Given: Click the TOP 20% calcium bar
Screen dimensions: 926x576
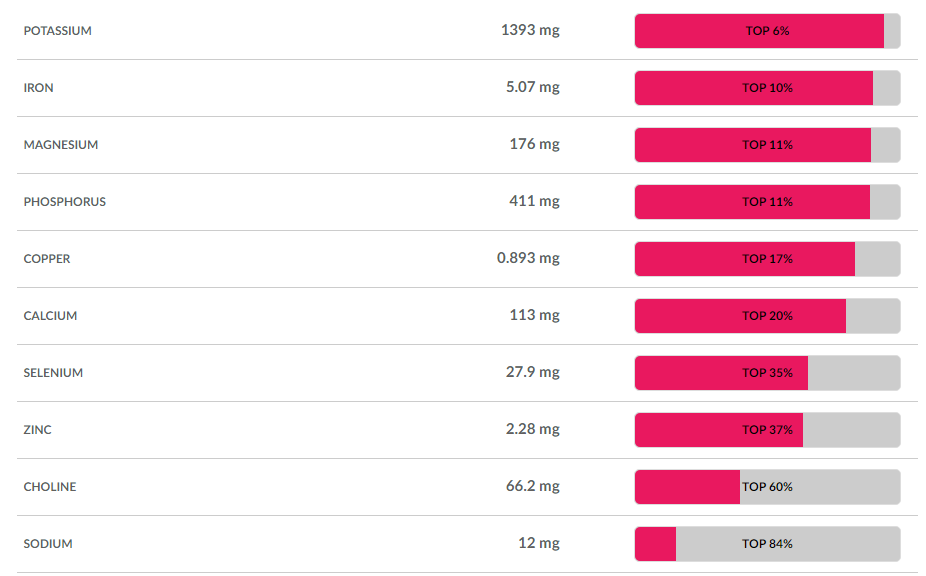Looking at the screenshot, I should pyautogui.click(x=767, y=315).
